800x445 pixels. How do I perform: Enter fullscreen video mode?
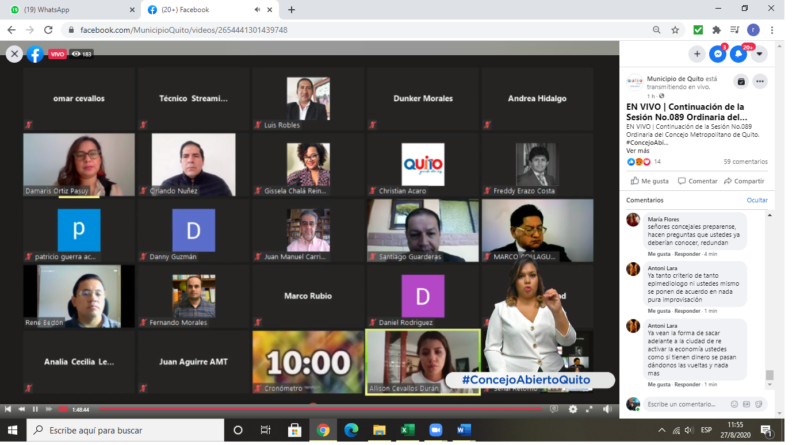[x=589, y=409]
